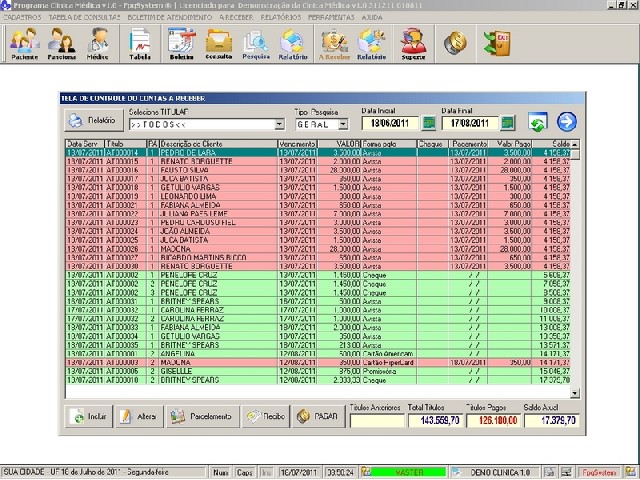Screen dimensions: 640x480
Task: Click the Total Títulos value 143.559,70
Action: pos(435,420)
